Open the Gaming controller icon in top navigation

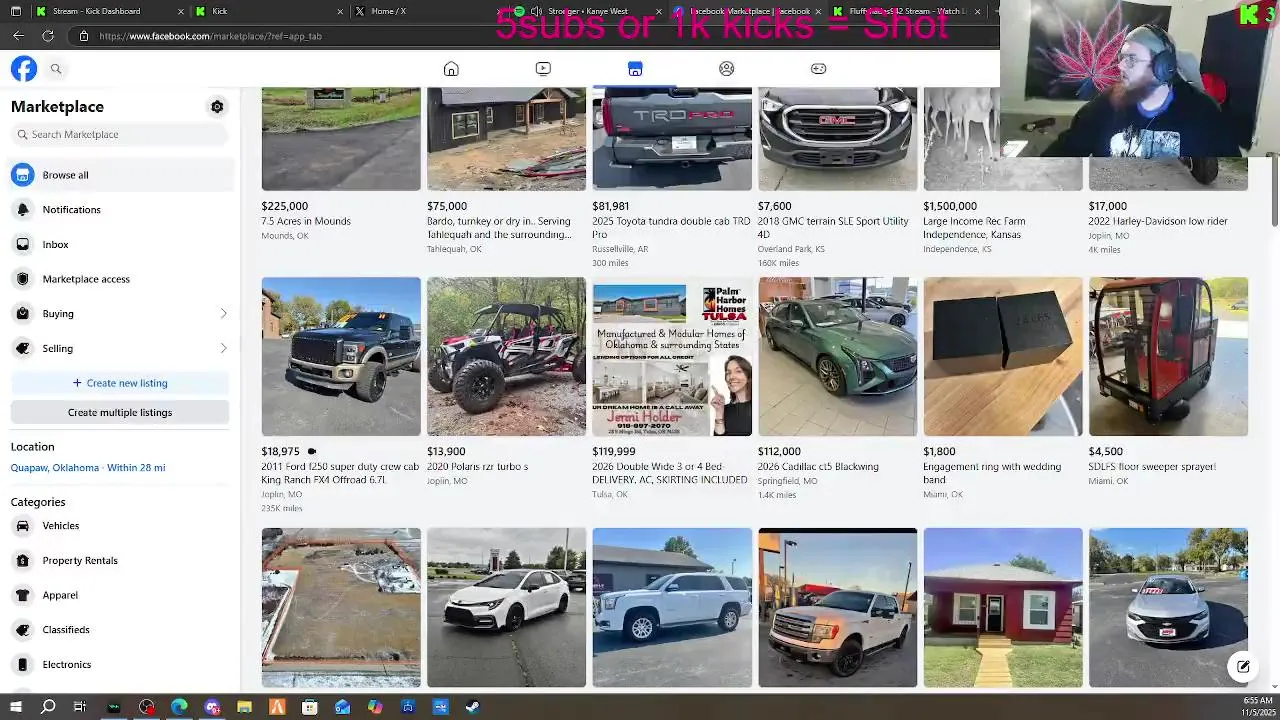(x=819, y=69)
